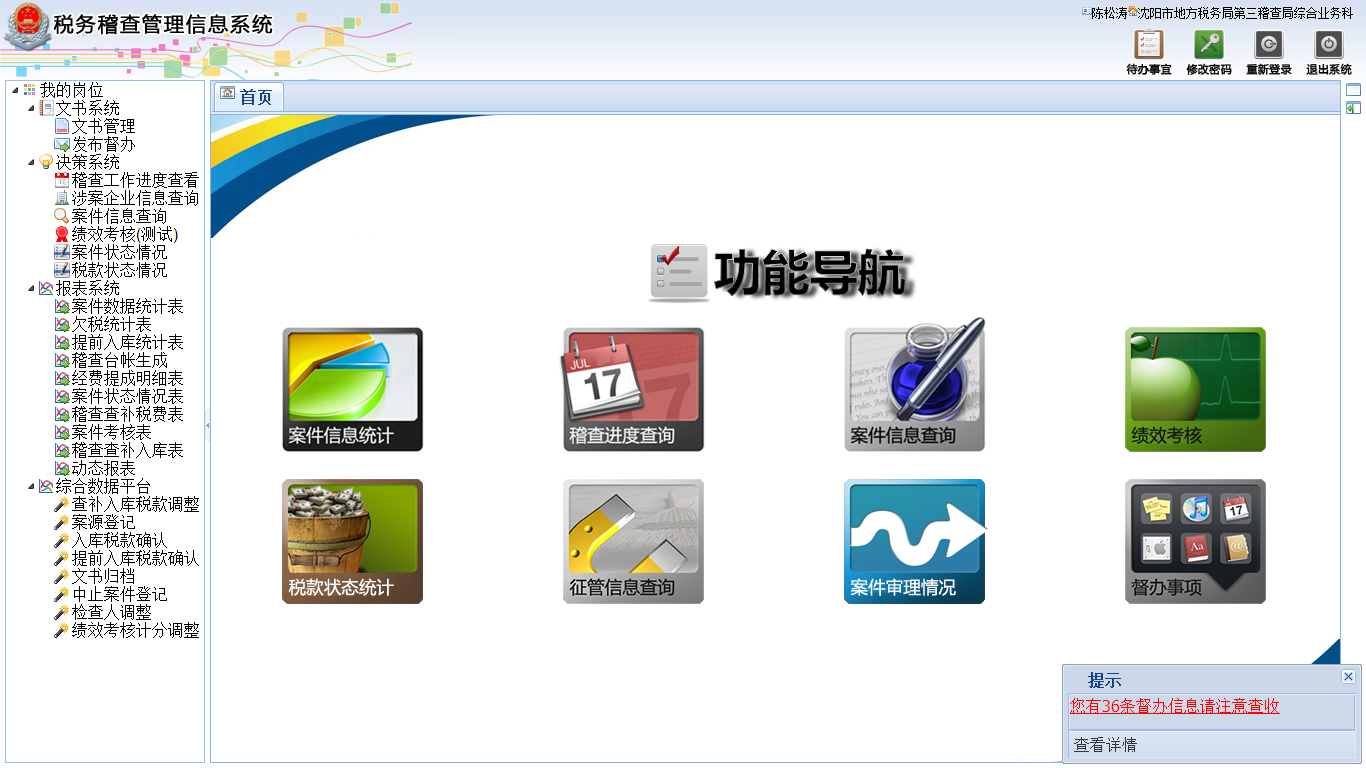This screenshot has width=1366, height=768.
Task: Click the 退出系统 power icon
Action: point(1329,45)
